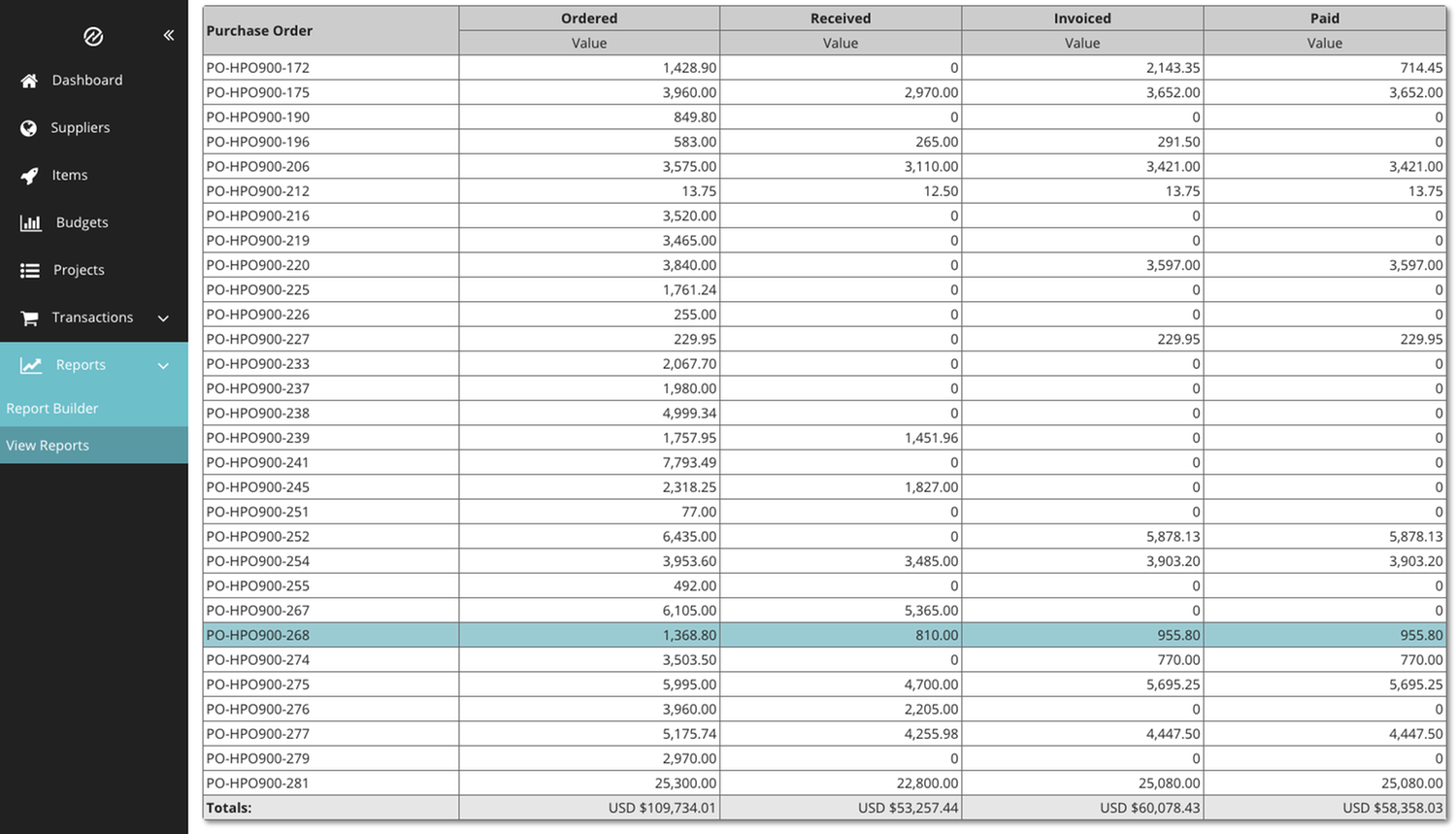Viewport: 1456px width, 834px height.
Task: Select PO-HPO900-206 row
Action: [824, 166]
